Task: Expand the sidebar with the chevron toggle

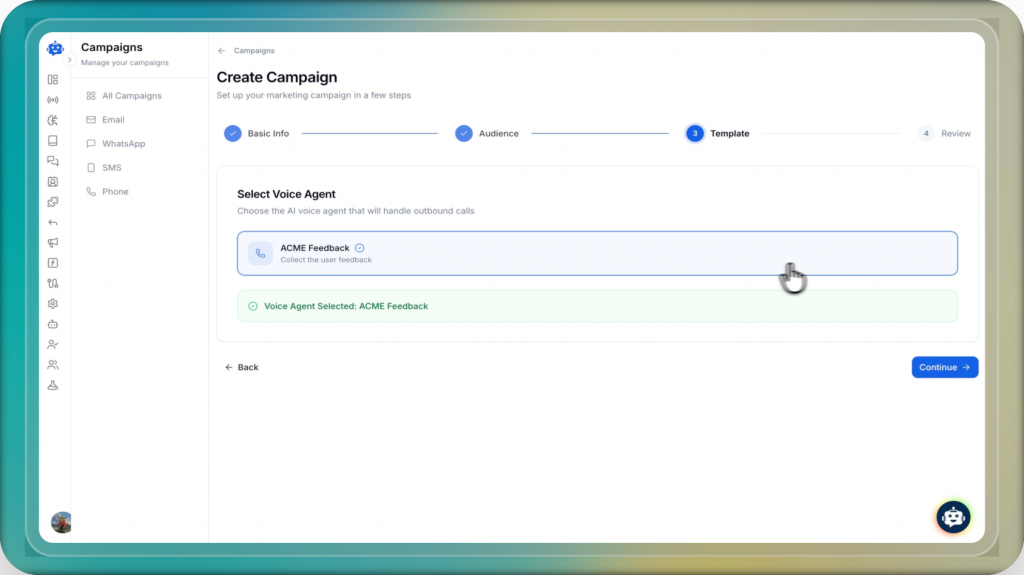Action: pos(69,60)
